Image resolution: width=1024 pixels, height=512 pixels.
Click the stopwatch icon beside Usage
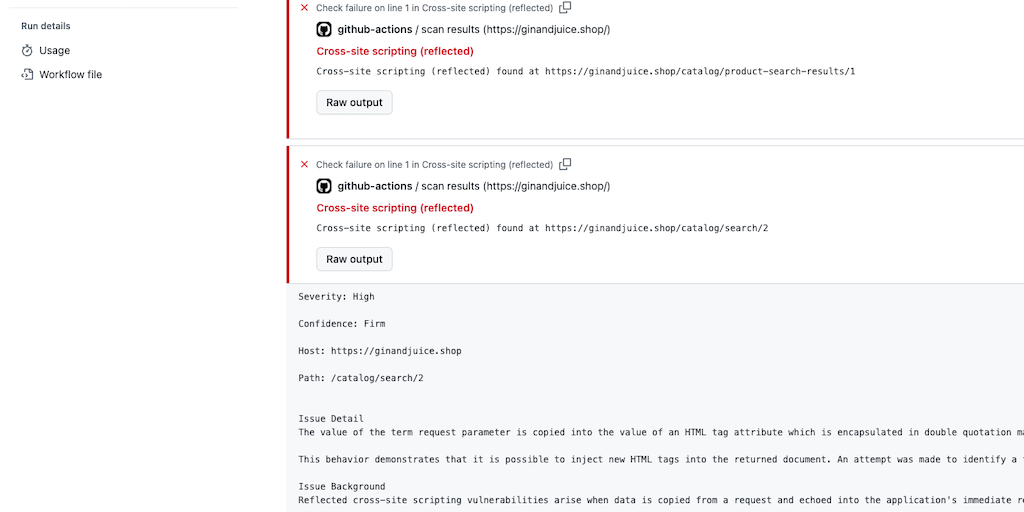coord(28,50)
